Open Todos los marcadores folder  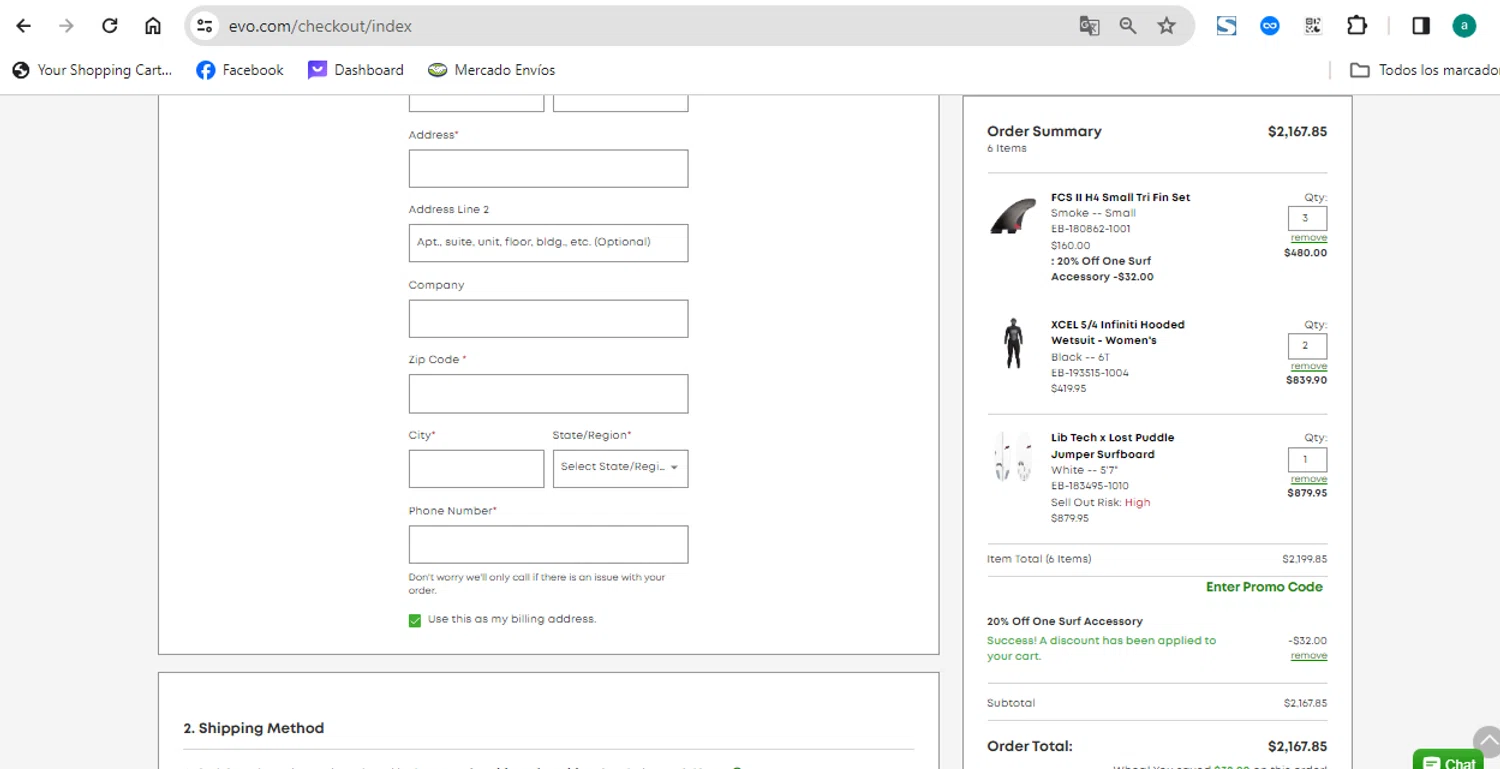1425,70
